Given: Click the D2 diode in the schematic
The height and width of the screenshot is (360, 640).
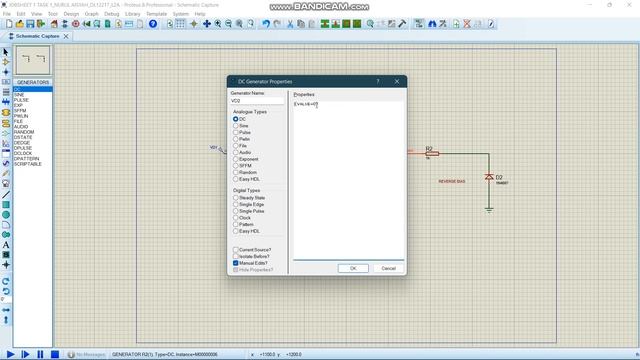Looking at the screenshot, I should click(x=489, y=177).
